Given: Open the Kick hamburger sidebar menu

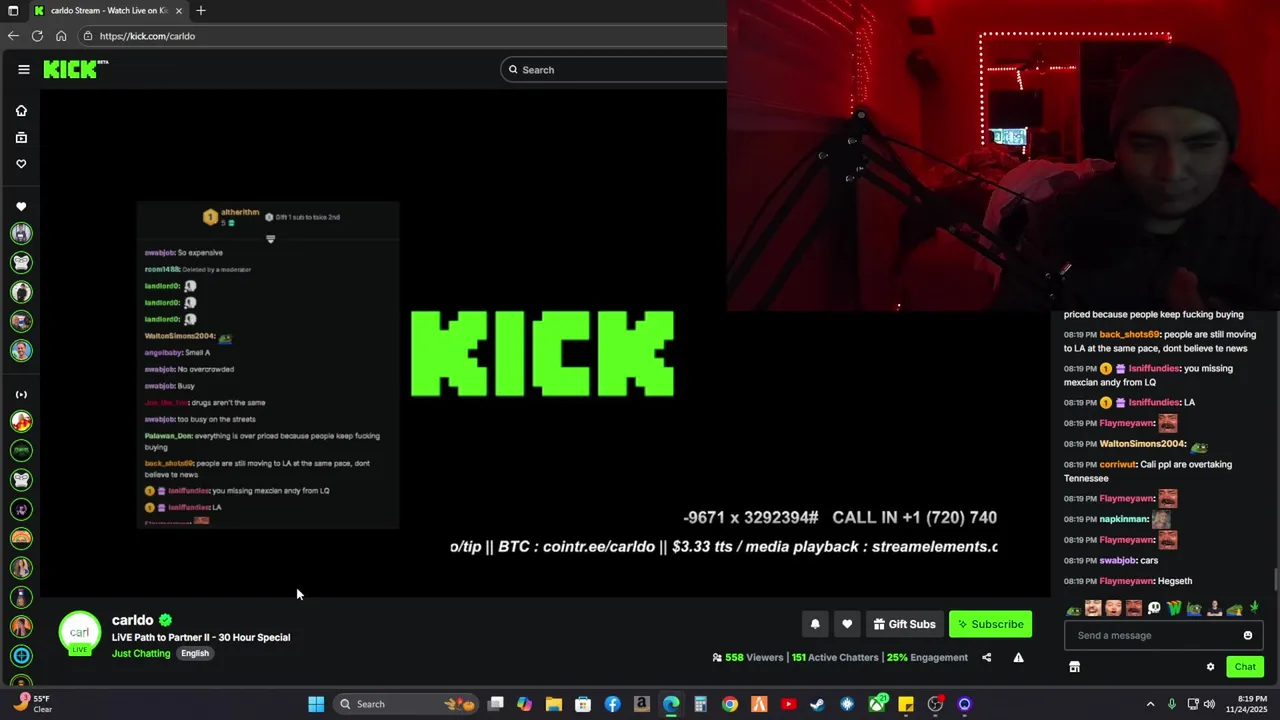Looking at the screenshot, I should click(x=24, y=69).
